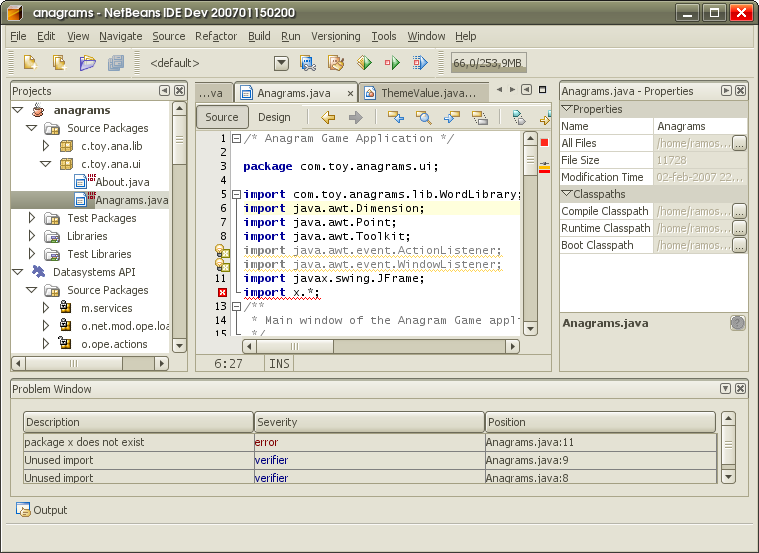759x553 pixels.
Task: Collapse the c.toy.ana.ui package
Action: 46,164
